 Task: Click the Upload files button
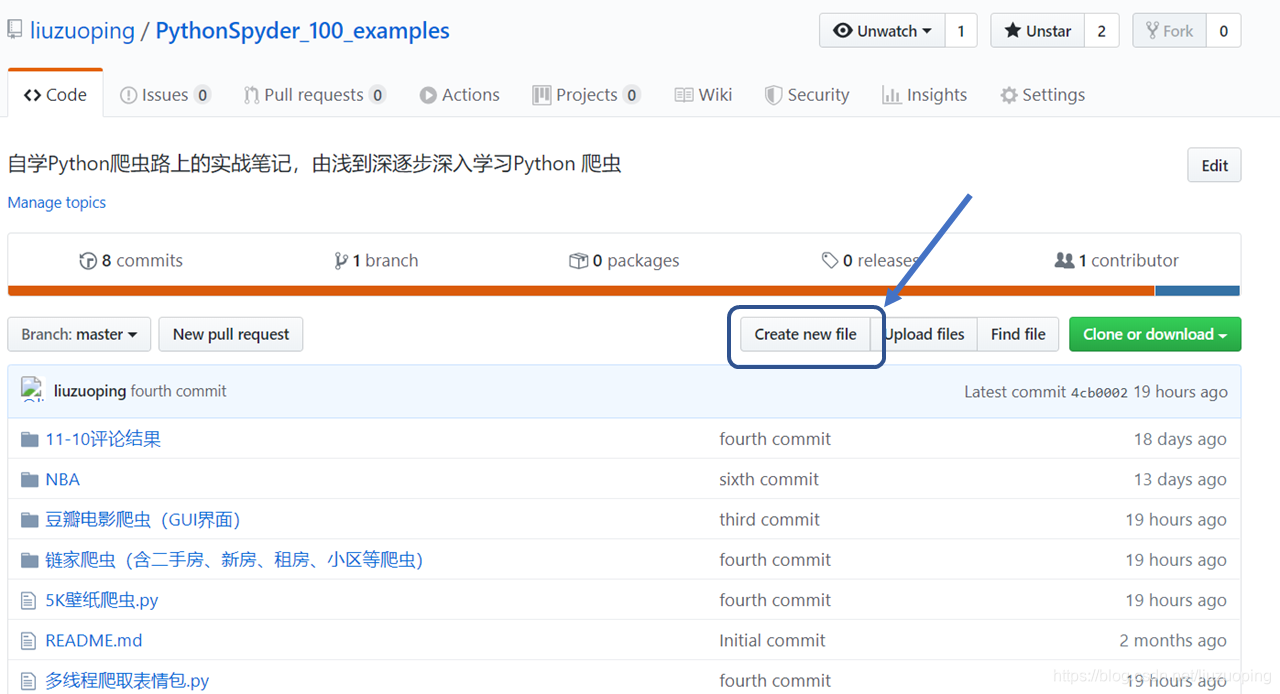pos(924,334)
